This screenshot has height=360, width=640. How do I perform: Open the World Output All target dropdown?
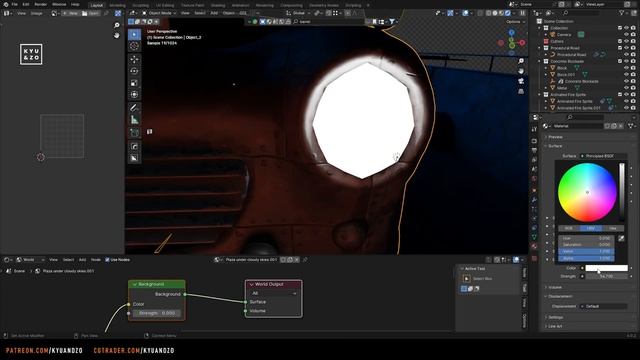pyautogui.click(x=273, y=293)
